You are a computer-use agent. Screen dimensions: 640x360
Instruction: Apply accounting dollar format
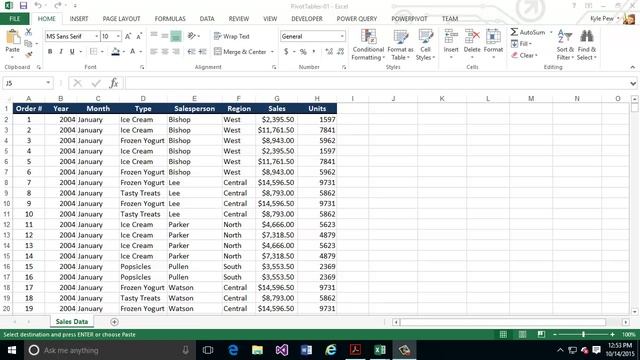[x=286, y=52]
